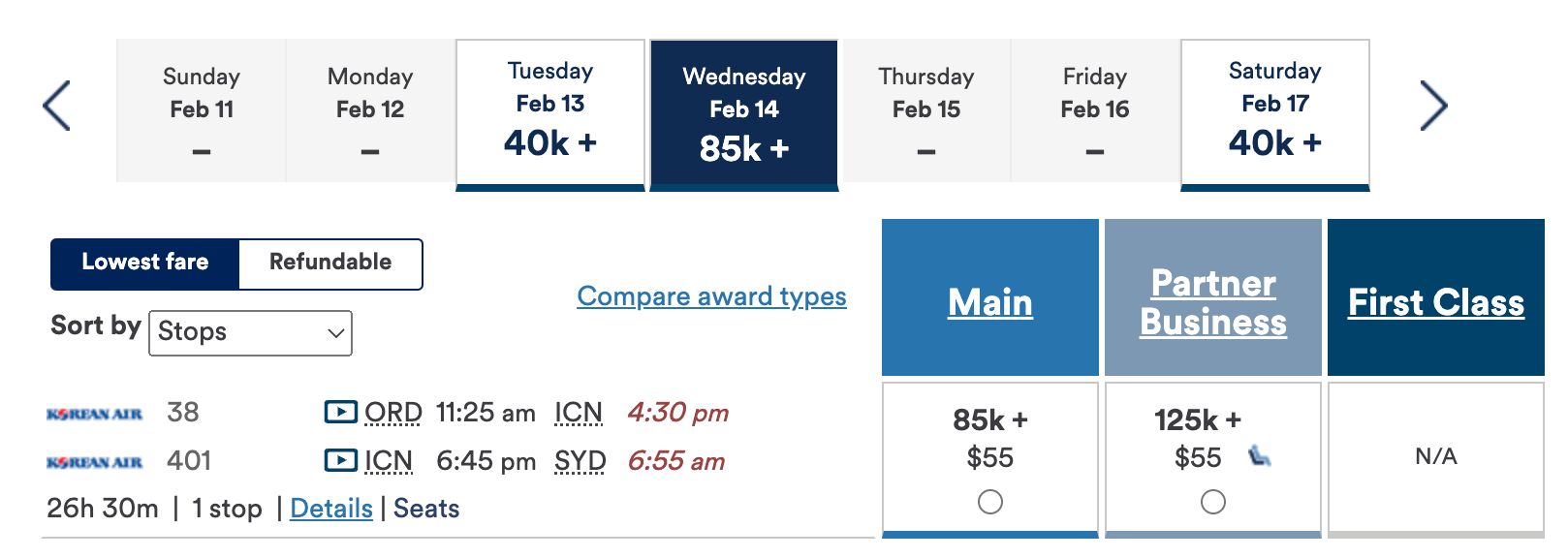Click the Korean Air logo for flight 401
The width and height of the screenshot is (1568, 558).
pos(94,462)
